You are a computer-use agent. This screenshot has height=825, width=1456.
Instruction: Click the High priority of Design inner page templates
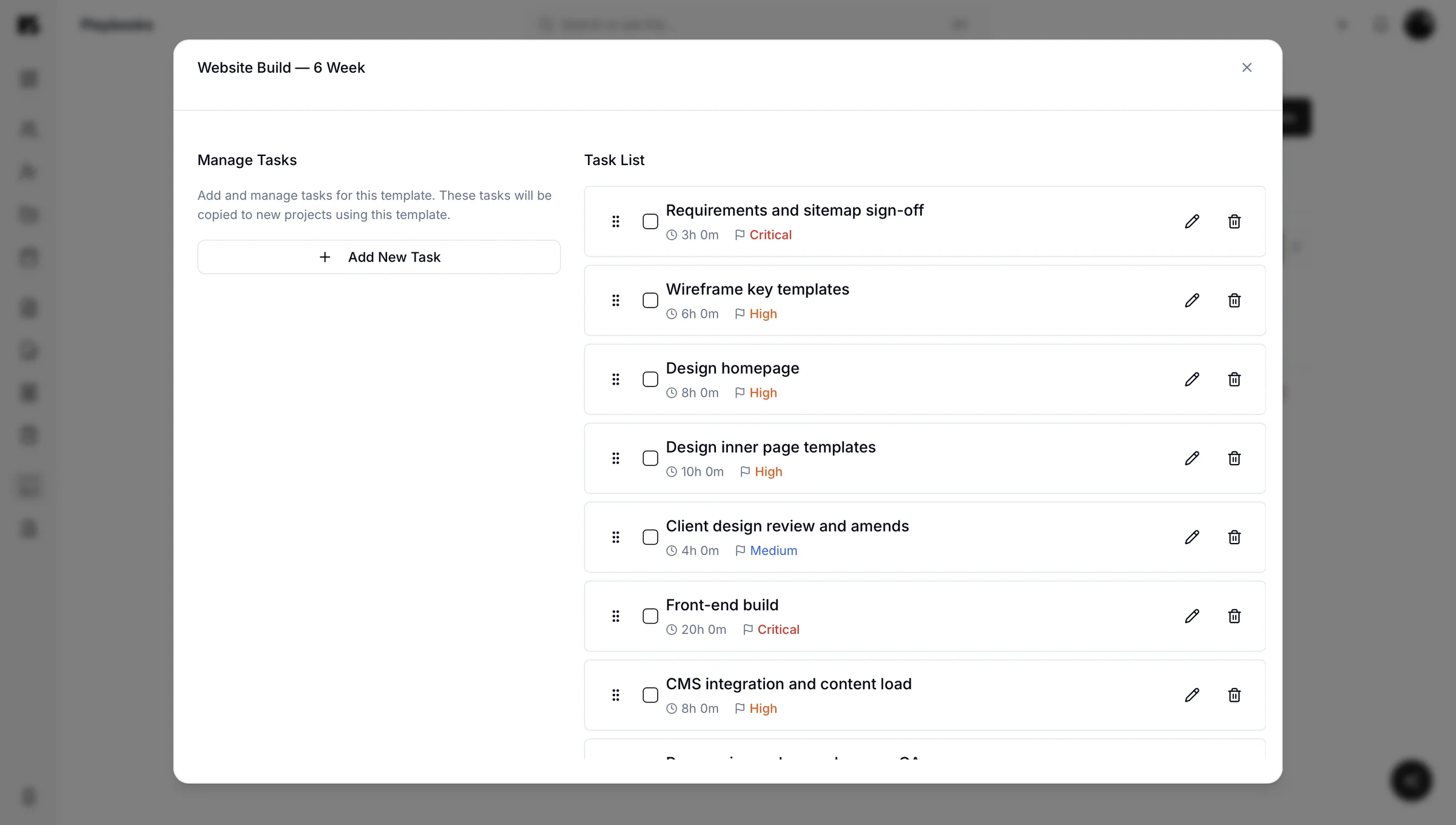click(x=769, y=471)
